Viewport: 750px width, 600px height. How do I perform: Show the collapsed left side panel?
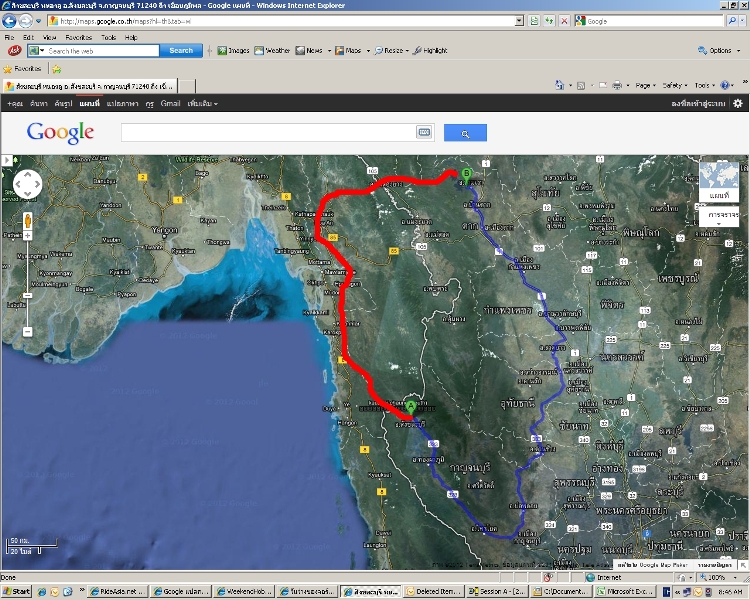tap(5, 160)
